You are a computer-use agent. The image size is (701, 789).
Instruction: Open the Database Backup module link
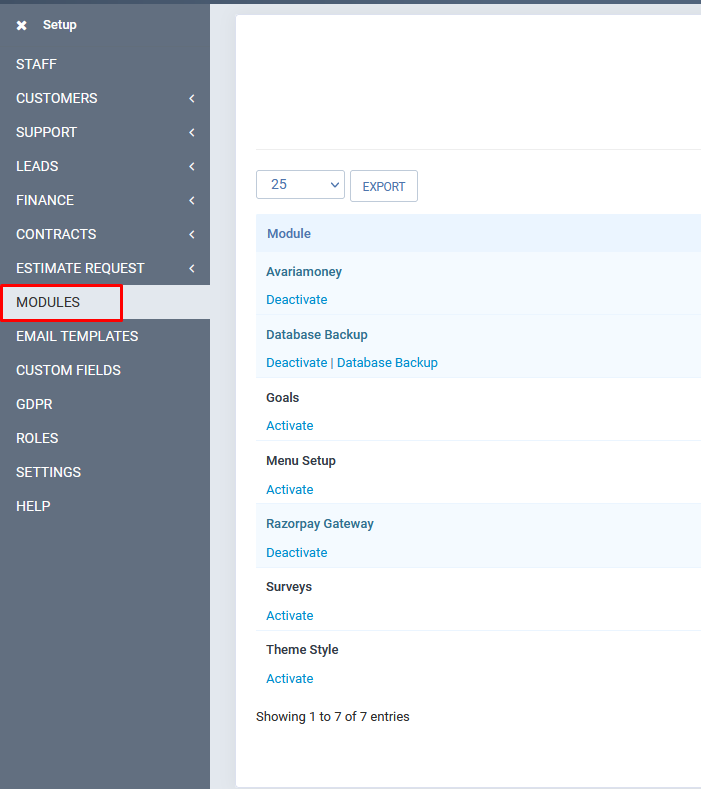point(387,362)
